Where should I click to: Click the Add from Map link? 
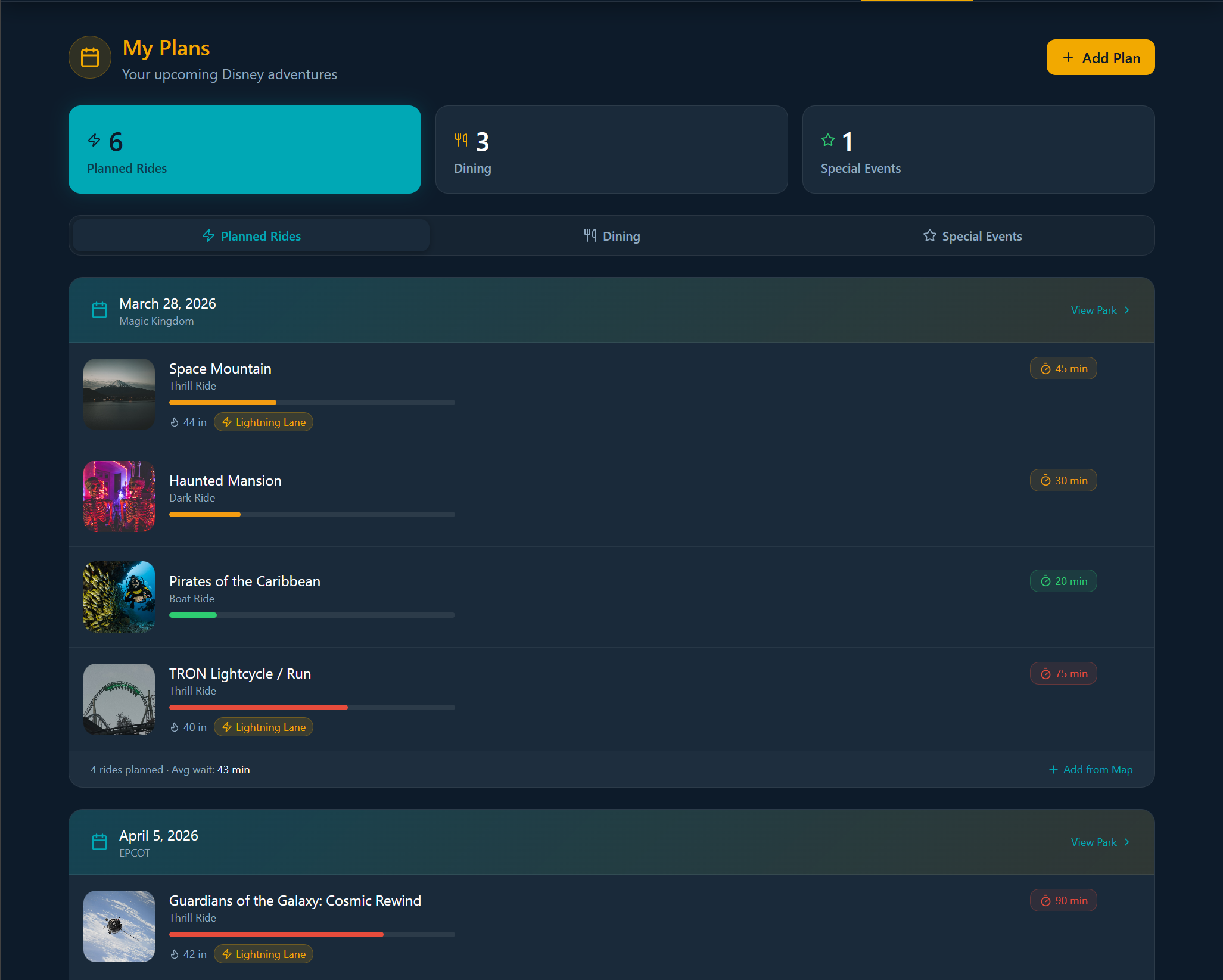(1090, 769)
